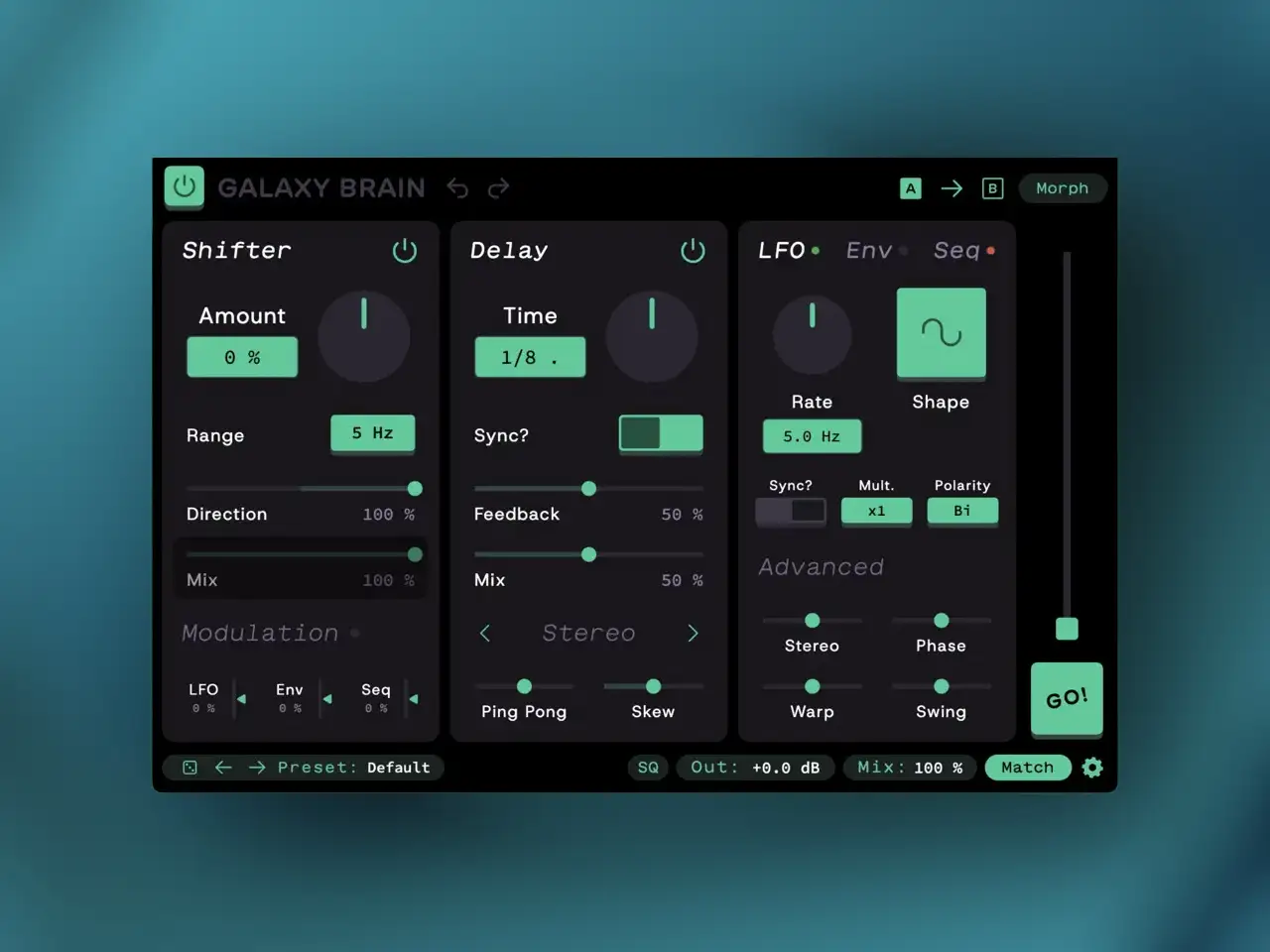Open the Mult. x1 dropdown
Screen dimensions: 1270x952
pos(876,511)
